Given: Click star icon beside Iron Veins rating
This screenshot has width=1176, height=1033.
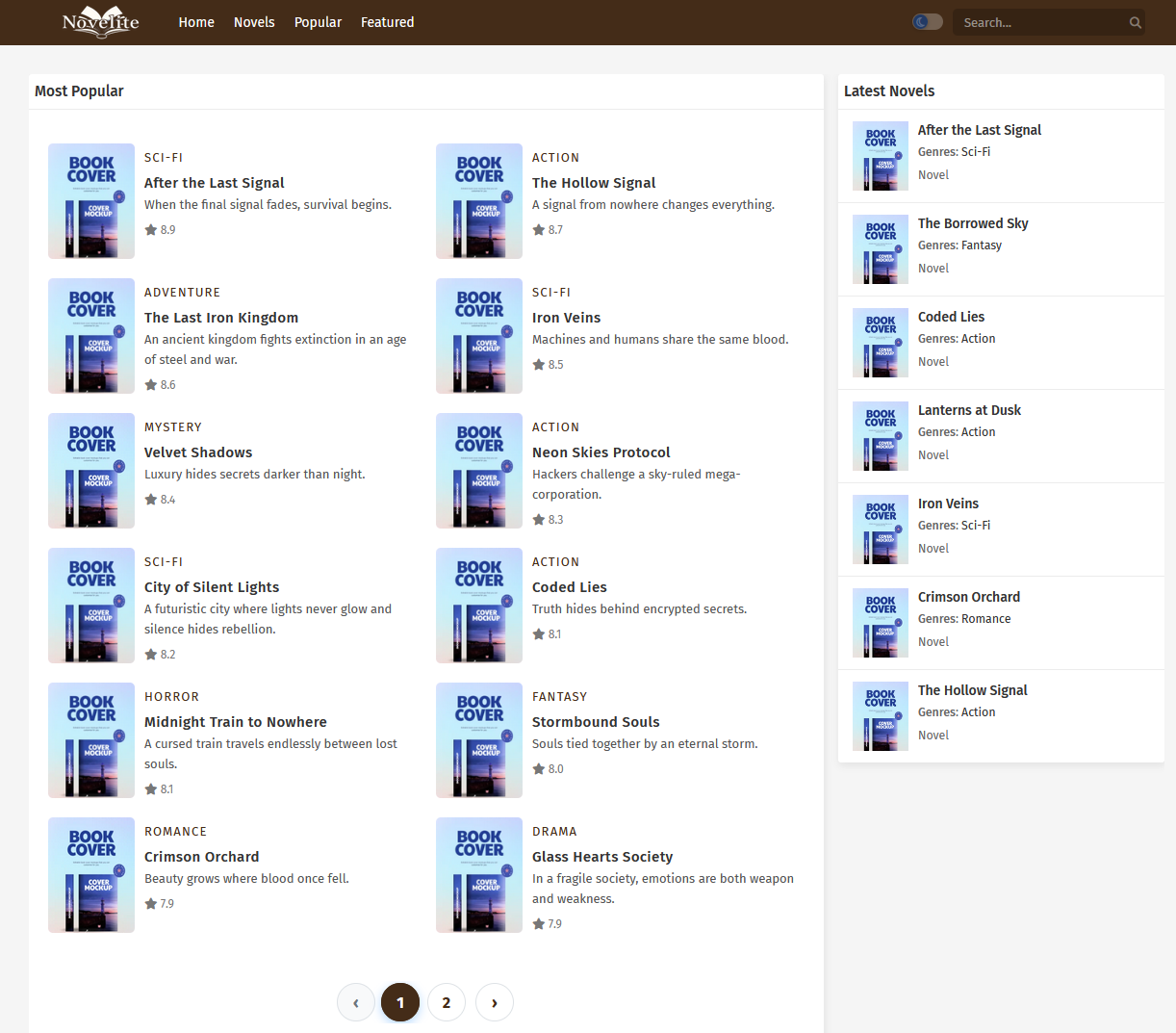Looking at the screenshot, I should 539,364.
